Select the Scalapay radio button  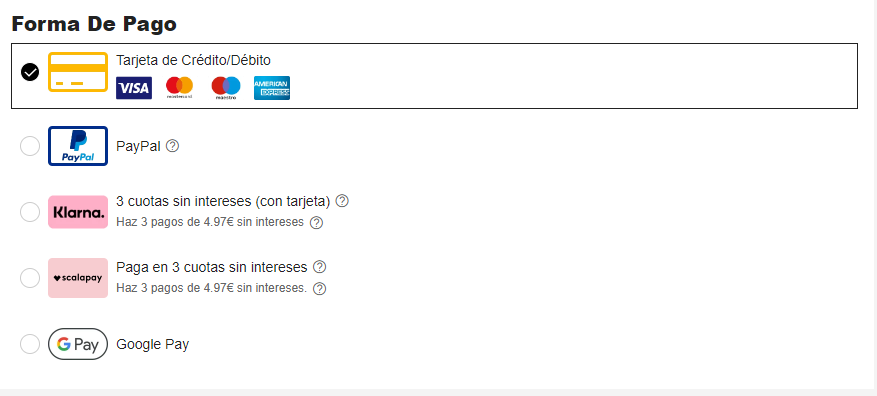pos(30,278)
